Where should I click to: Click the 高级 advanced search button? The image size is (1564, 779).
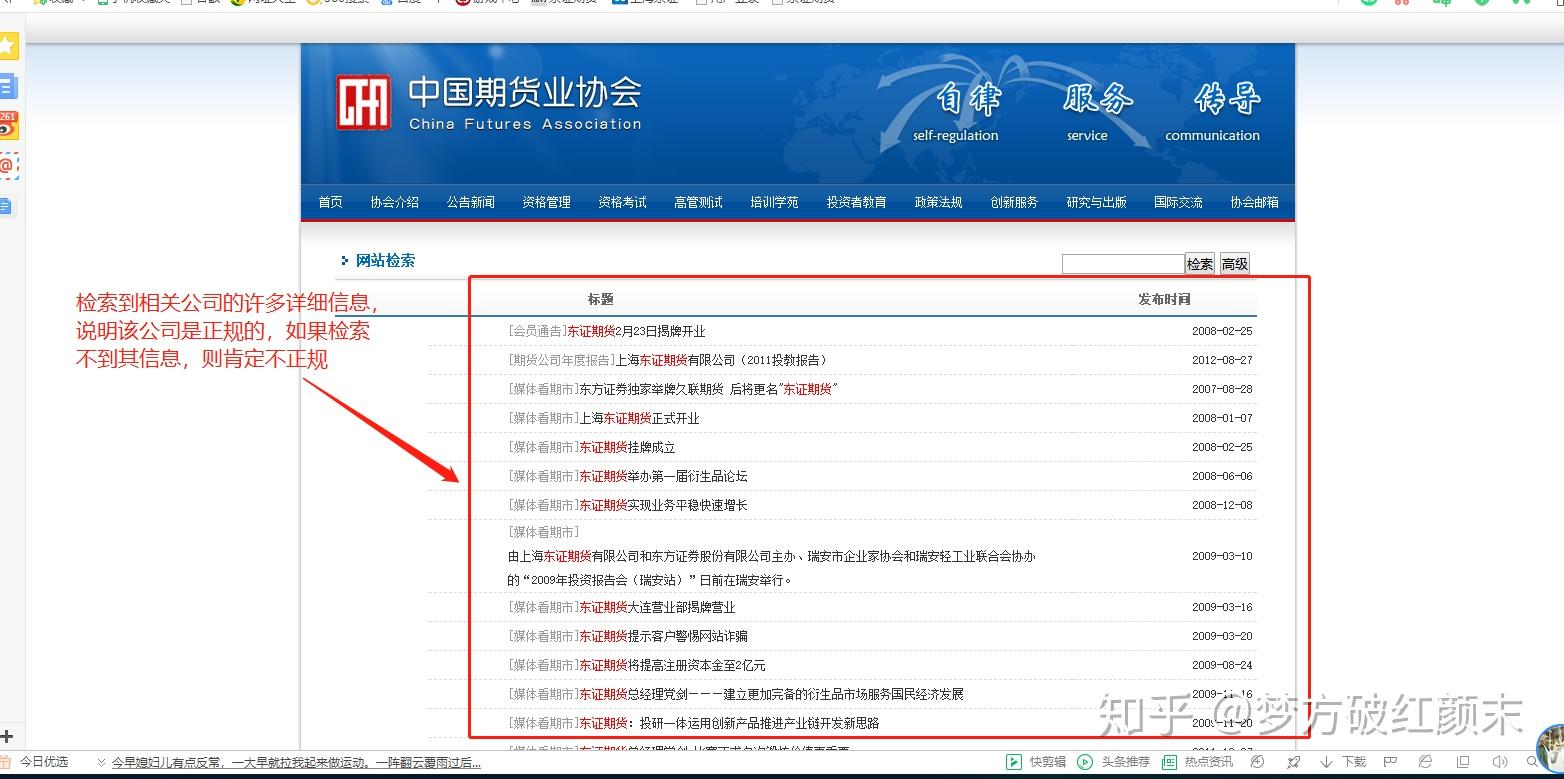pos(1235,264)
